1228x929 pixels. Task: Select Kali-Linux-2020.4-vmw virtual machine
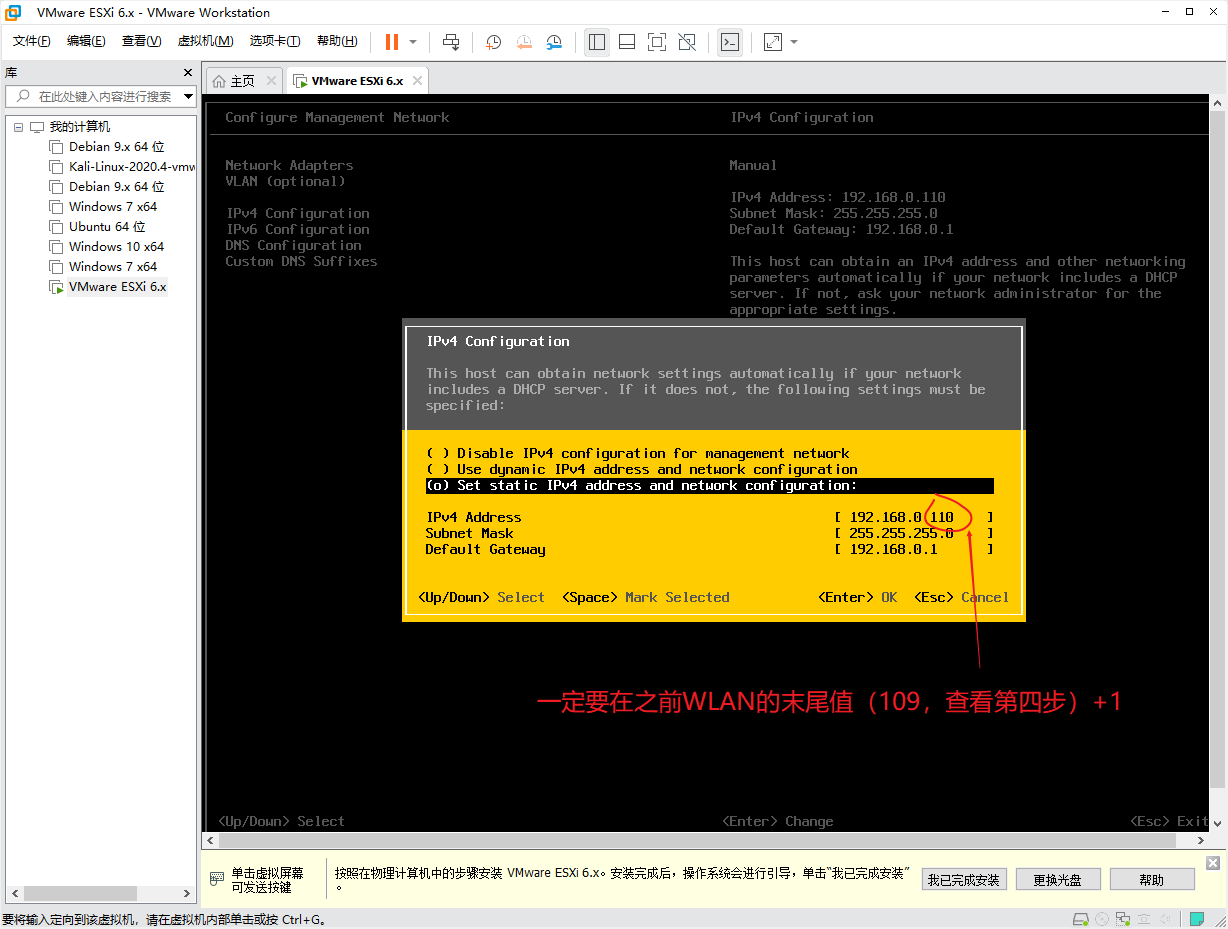[131, 167]
